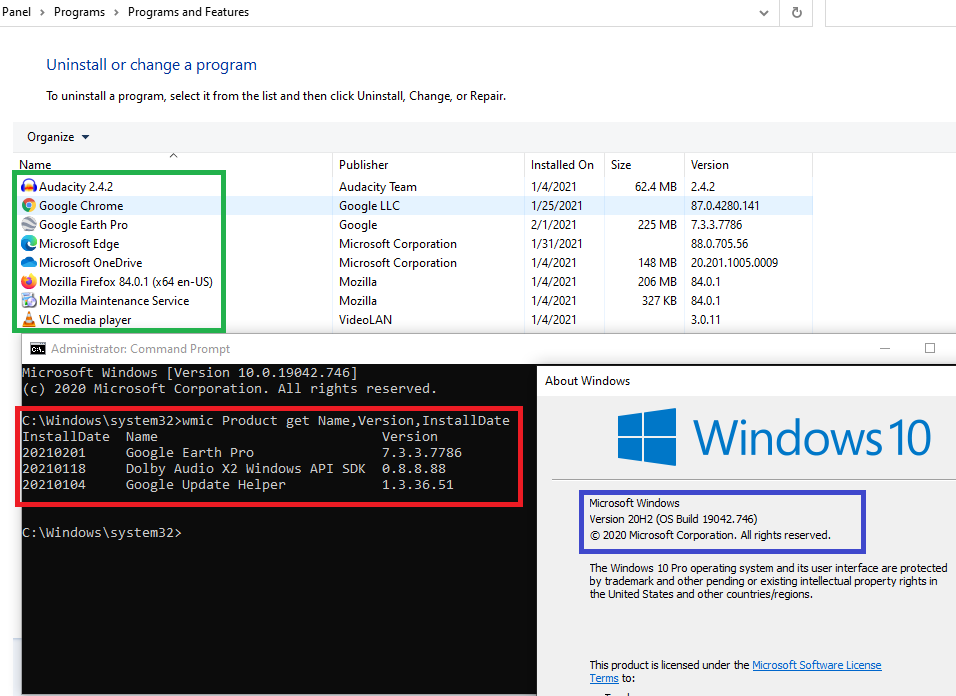956x696 pixels.
Task: Click version 88.0.705.56 cell
Action: (719, 243)
